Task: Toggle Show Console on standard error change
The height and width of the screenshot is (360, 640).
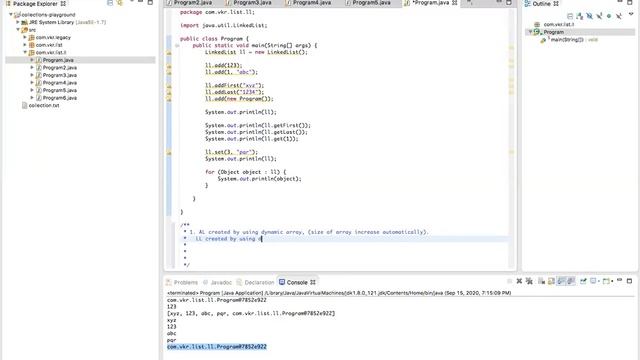Action: 571,281
